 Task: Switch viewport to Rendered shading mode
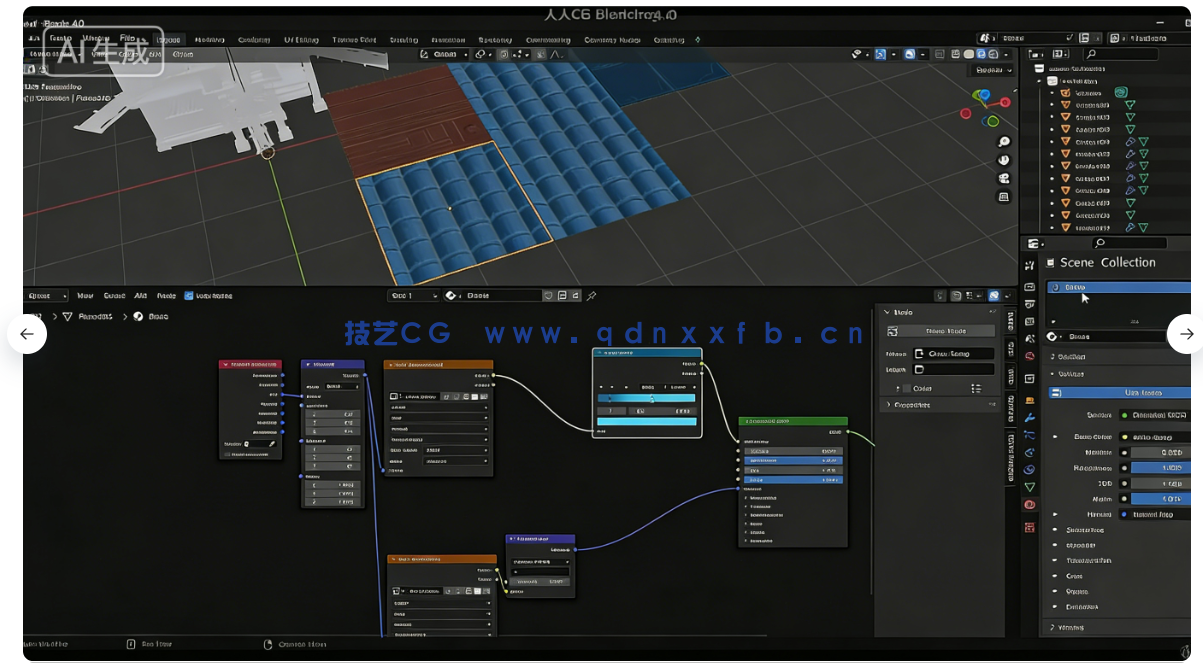tap(994, 55)
